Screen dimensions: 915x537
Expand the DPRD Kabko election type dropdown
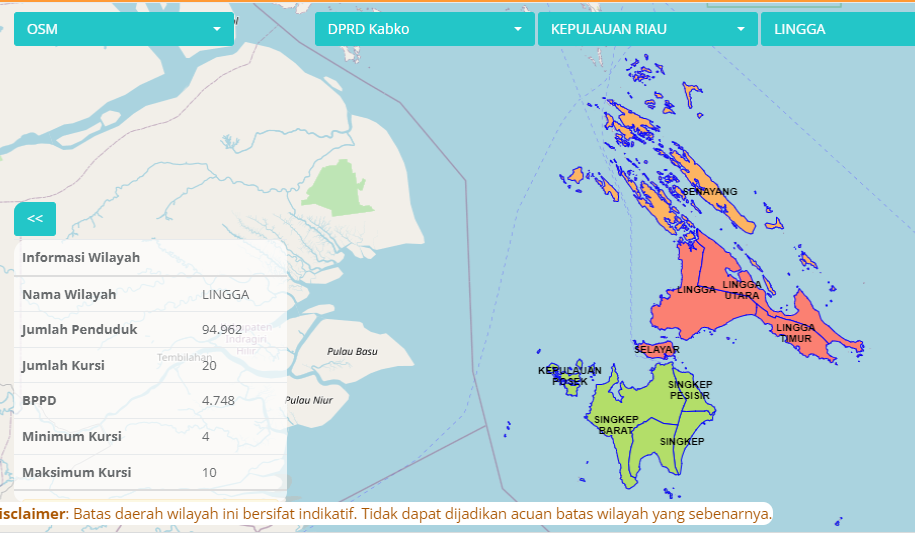coord(424,29)
